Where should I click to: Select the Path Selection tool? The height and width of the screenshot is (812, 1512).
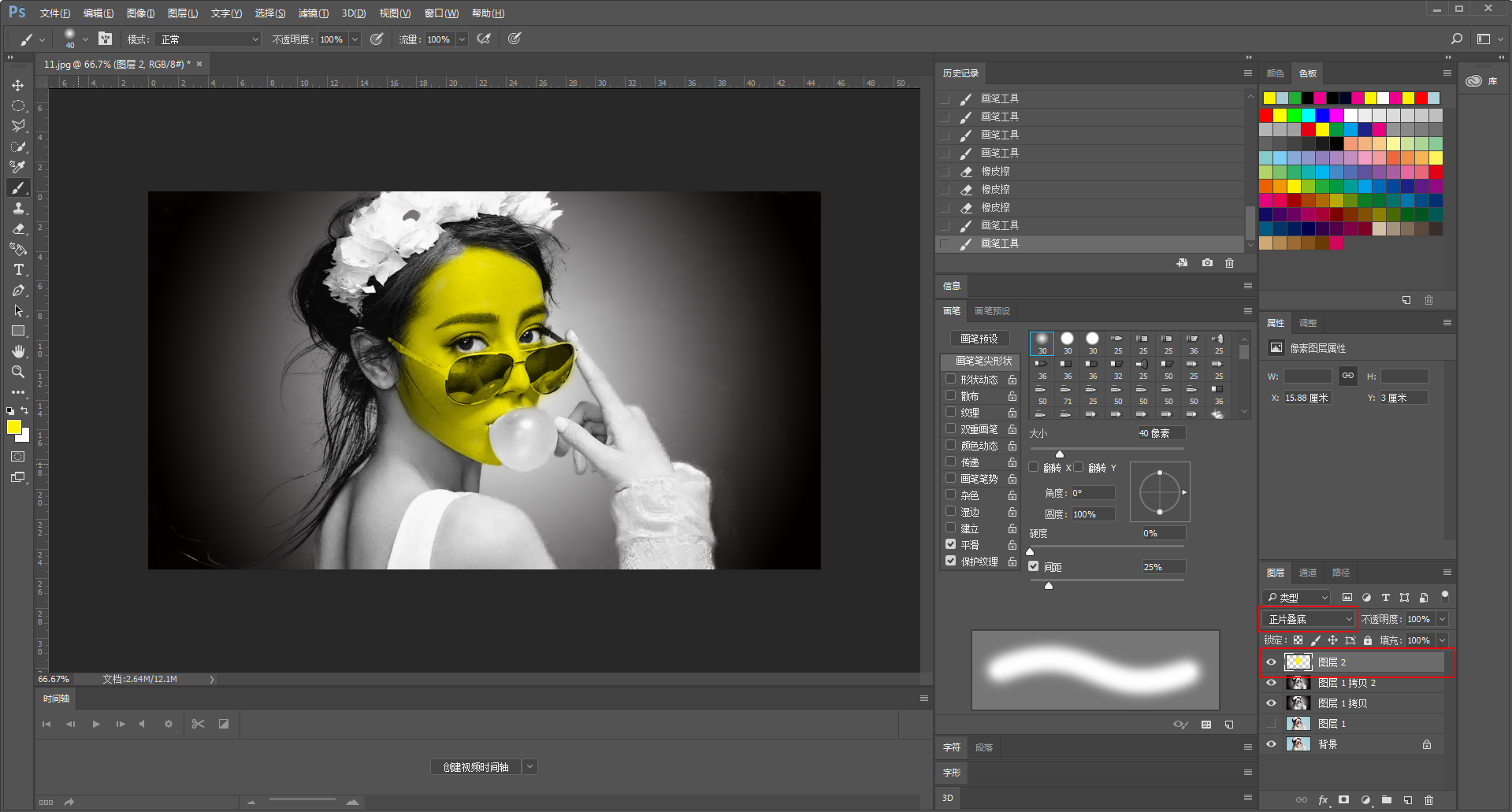click(x=17, y=310)
